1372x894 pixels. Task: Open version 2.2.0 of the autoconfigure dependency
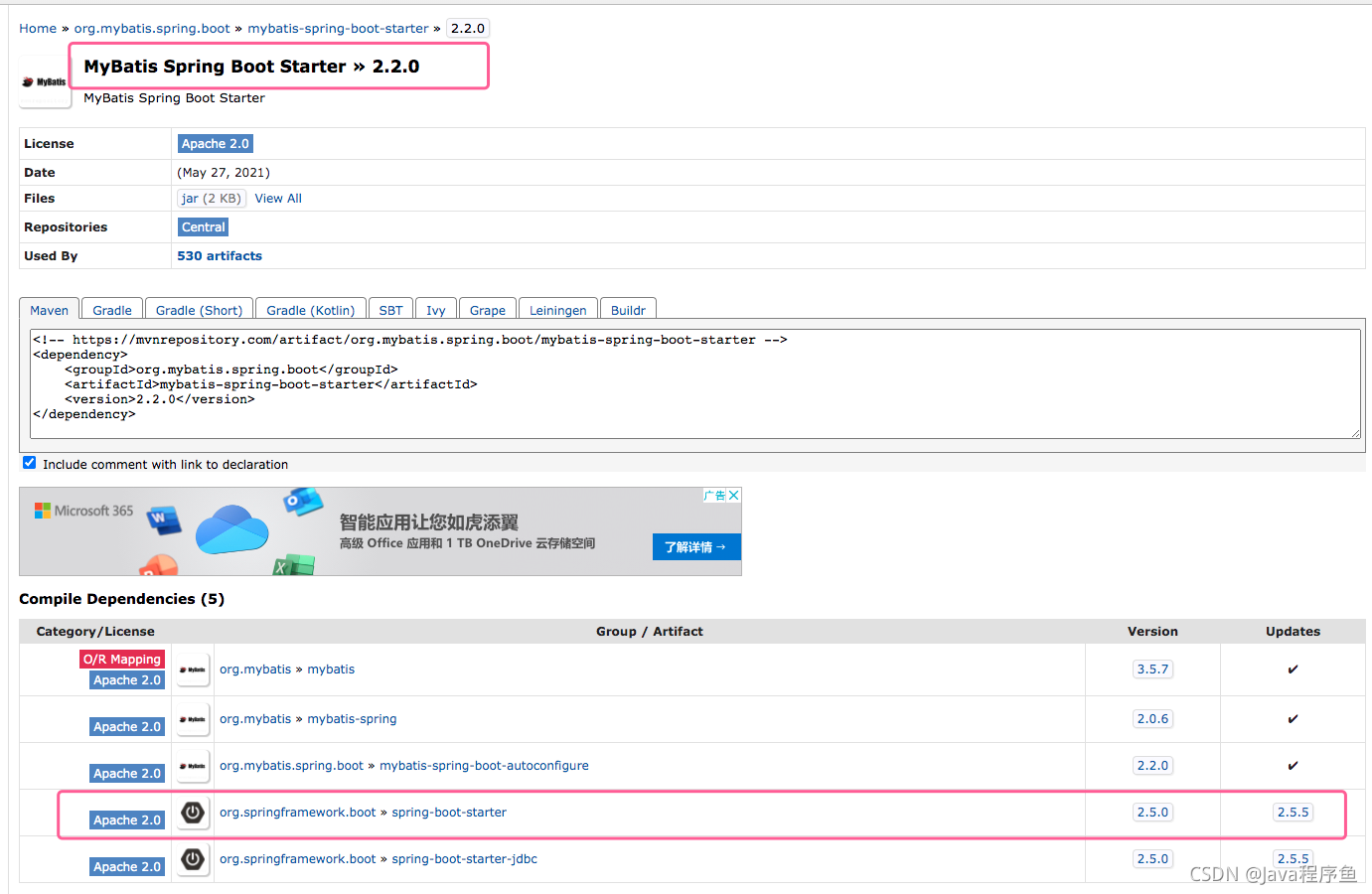tap(1152, 766)
